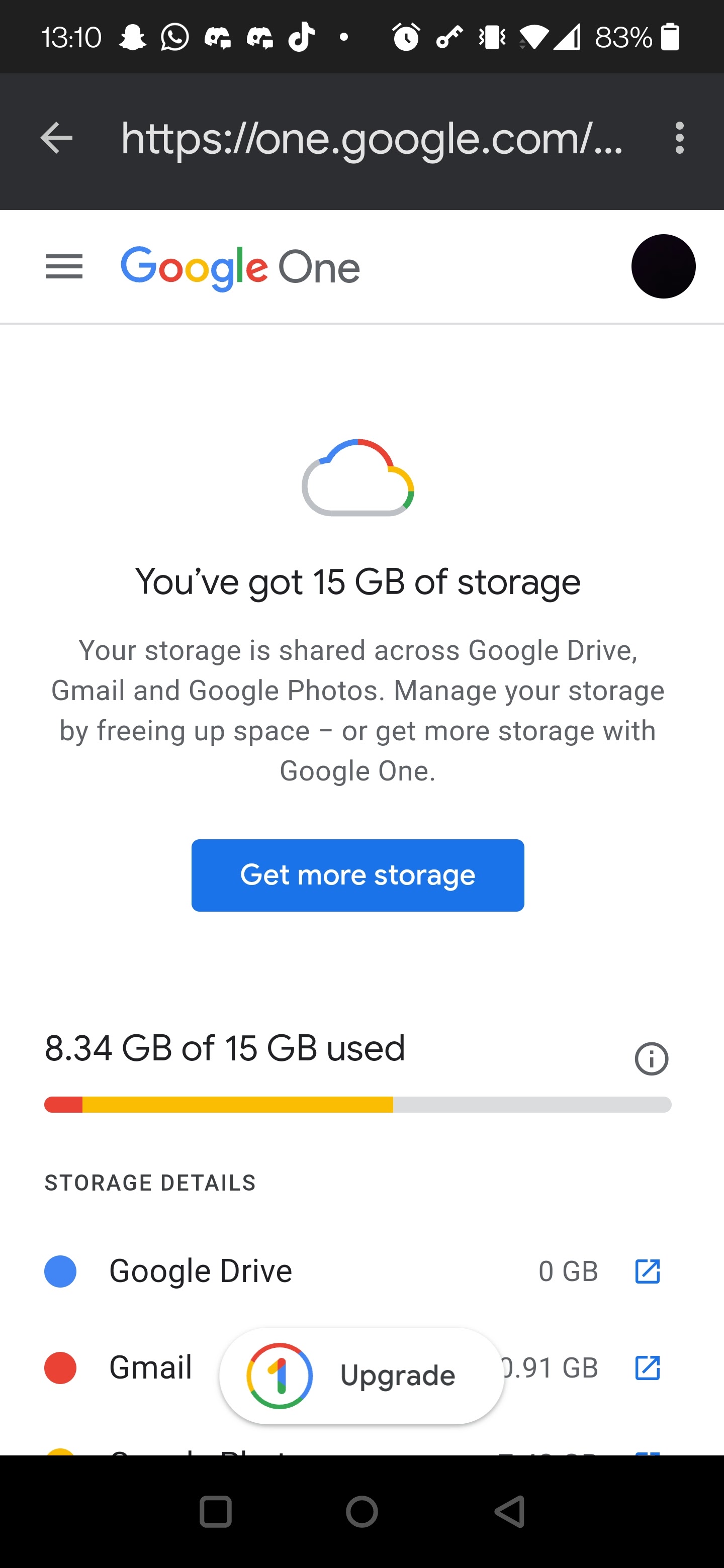Screen dimensions: 724x1568
Task: Tap the storage usage progress bar
Action: (358, 1104)
